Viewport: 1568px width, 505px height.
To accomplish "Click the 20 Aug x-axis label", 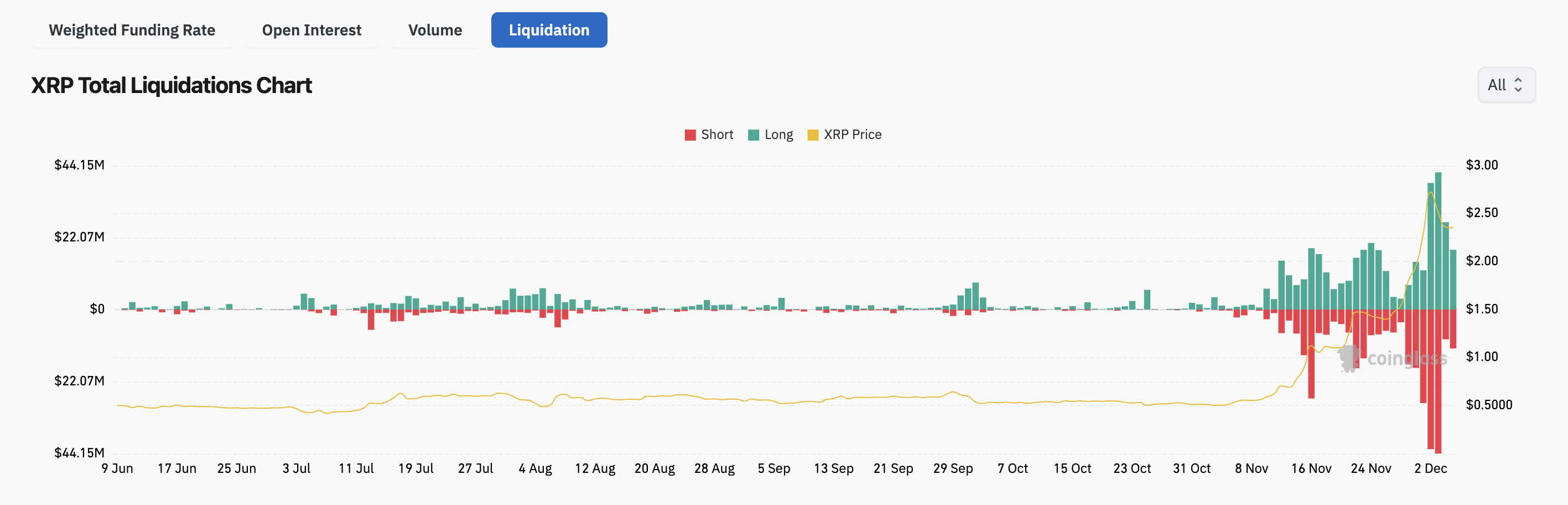I will pyautogui.click(x=655, y=468).
